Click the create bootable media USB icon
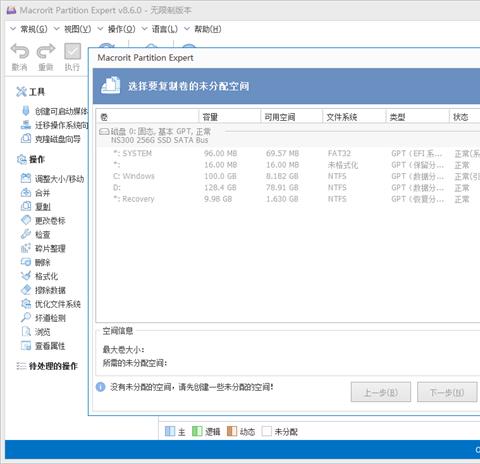 coord(25,111)
